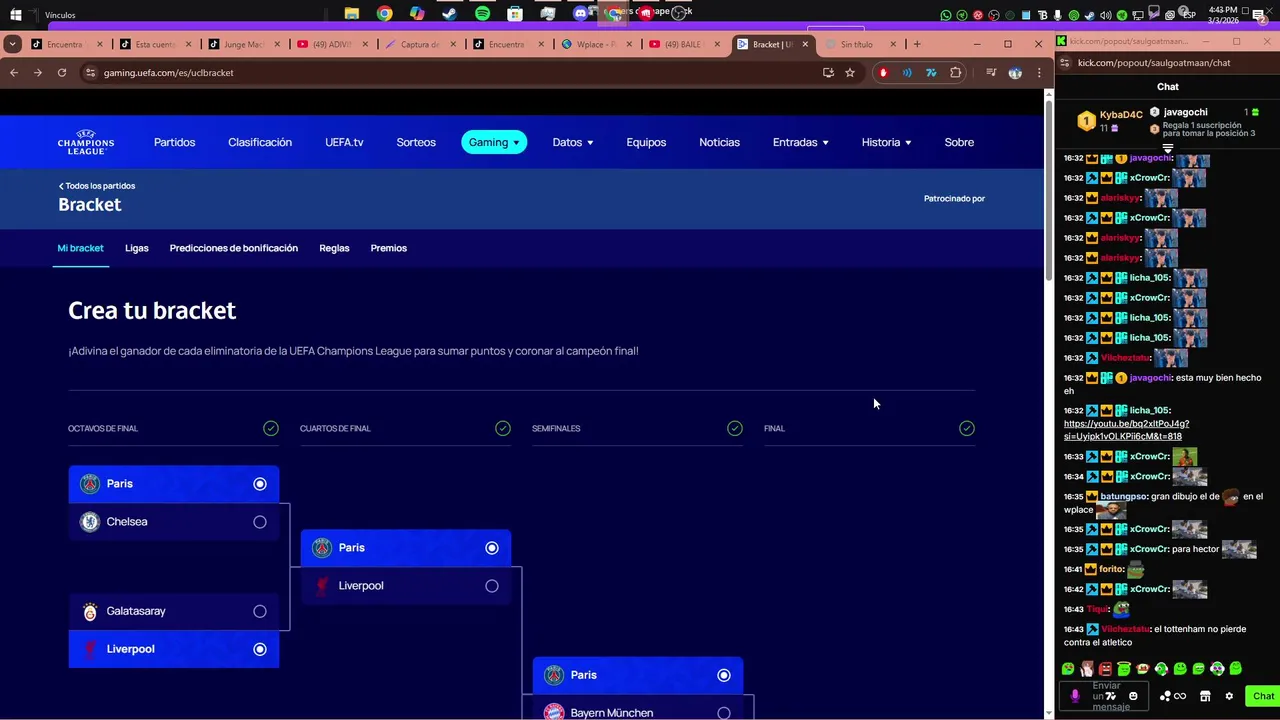The width and height of the screenshot is (1280, 720).
Task: Select Bayern München radio in semifinales
Action: [x=724, y=713]
